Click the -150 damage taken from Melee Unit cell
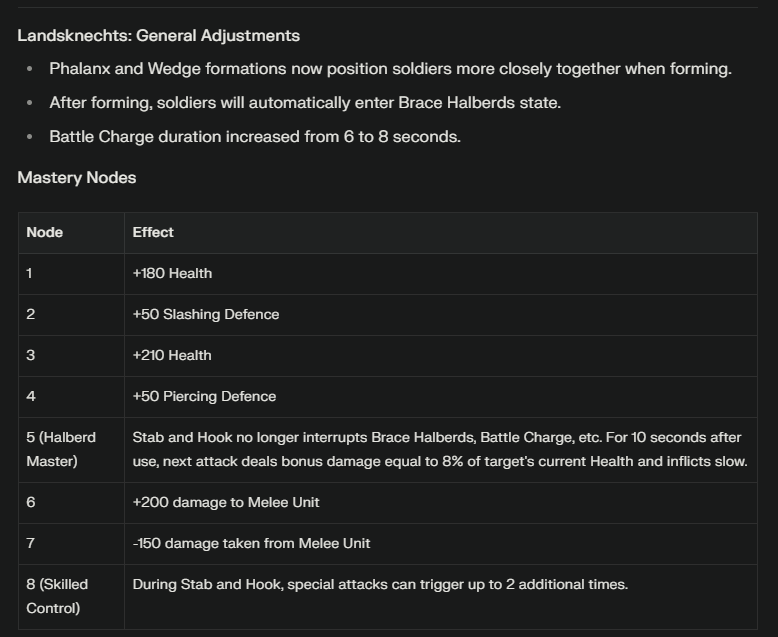The width and height of the screenshot is (778, 637). click(x=441, y=544)
